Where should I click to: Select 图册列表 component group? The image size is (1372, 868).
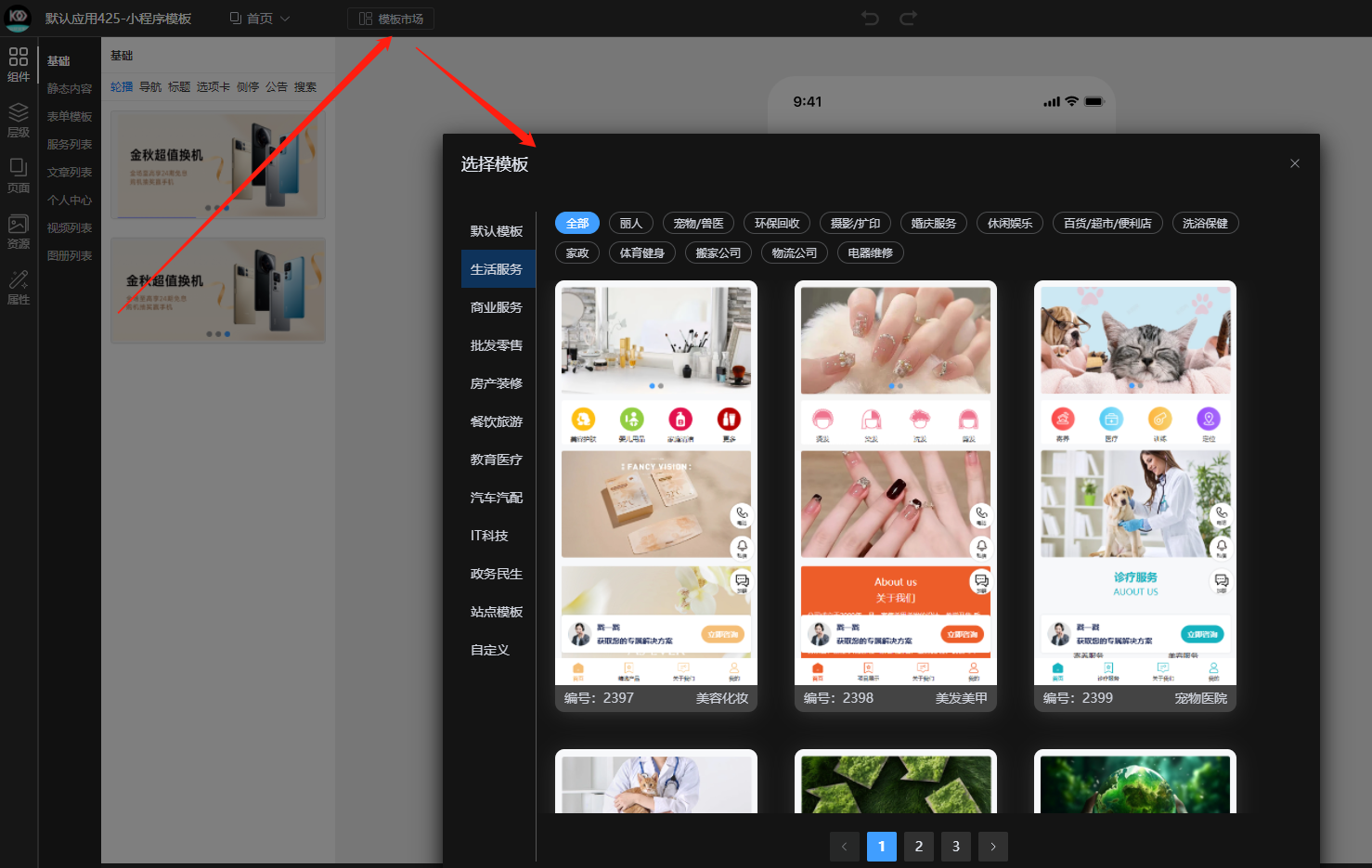tap(70, 256)
